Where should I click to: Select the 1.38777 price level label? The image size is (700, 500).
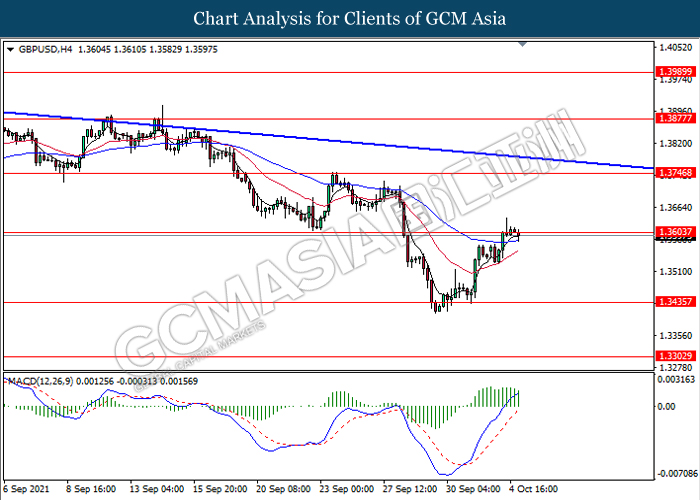click(x=675, y=118)
